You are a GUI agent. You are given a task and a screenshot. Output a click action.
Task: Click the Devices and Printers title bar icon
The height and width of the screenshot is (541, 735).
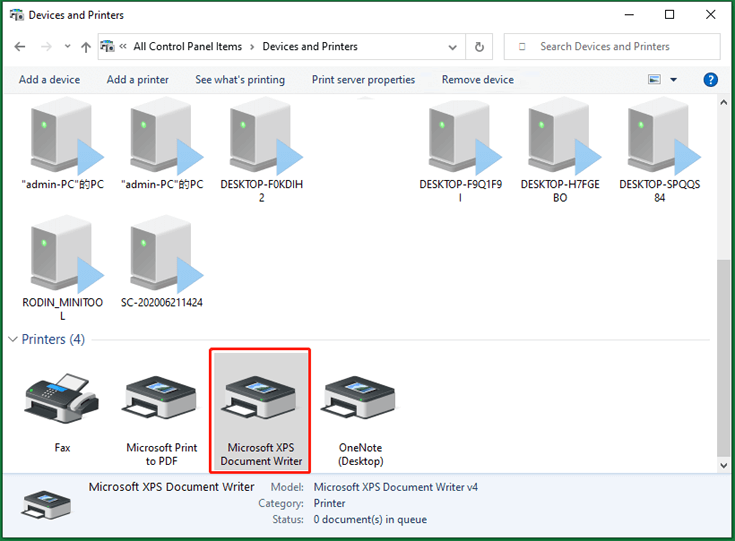[16, 15]
